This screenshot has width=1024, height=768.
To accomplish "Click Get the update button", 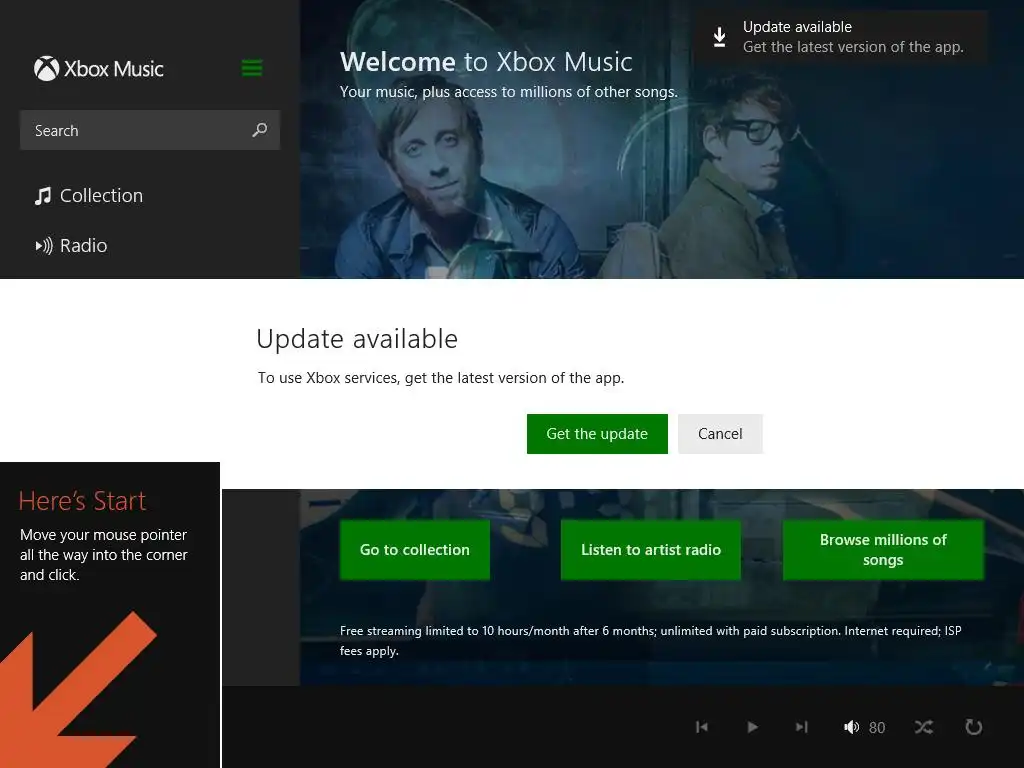I will tap(597, 434).
